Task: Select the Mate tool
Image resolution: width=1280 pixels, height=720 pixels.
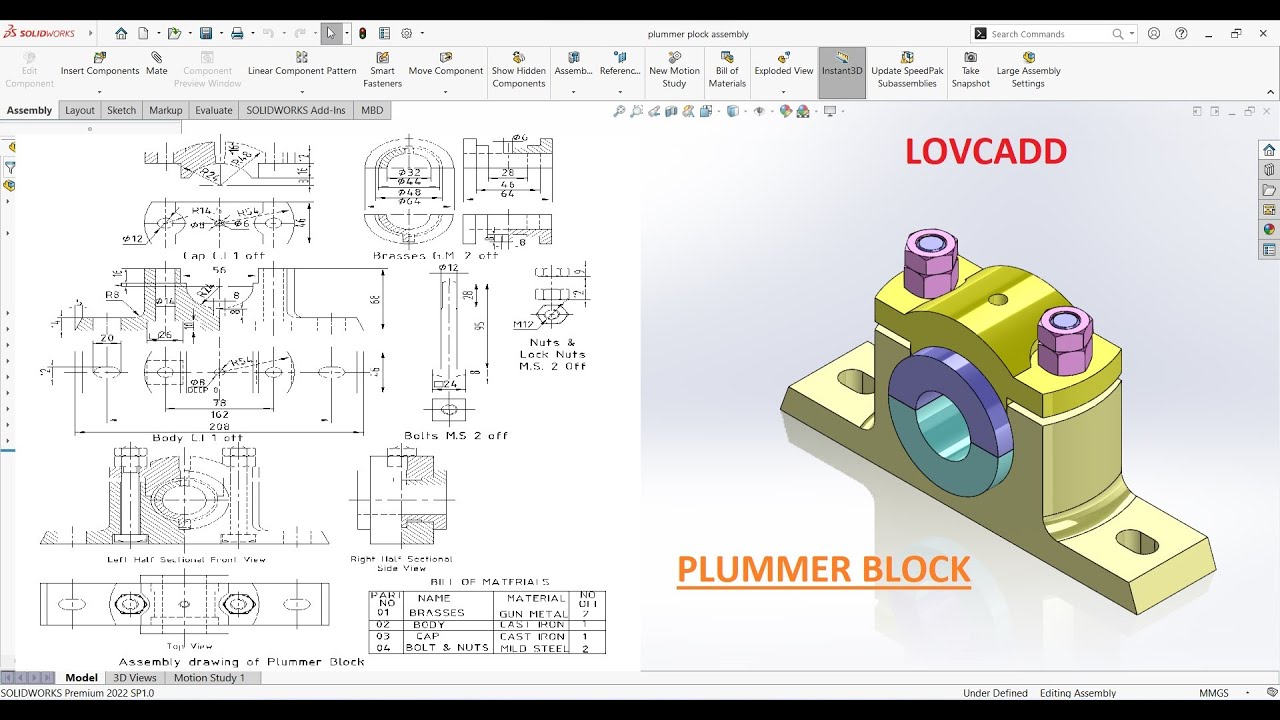Action: 157,65
